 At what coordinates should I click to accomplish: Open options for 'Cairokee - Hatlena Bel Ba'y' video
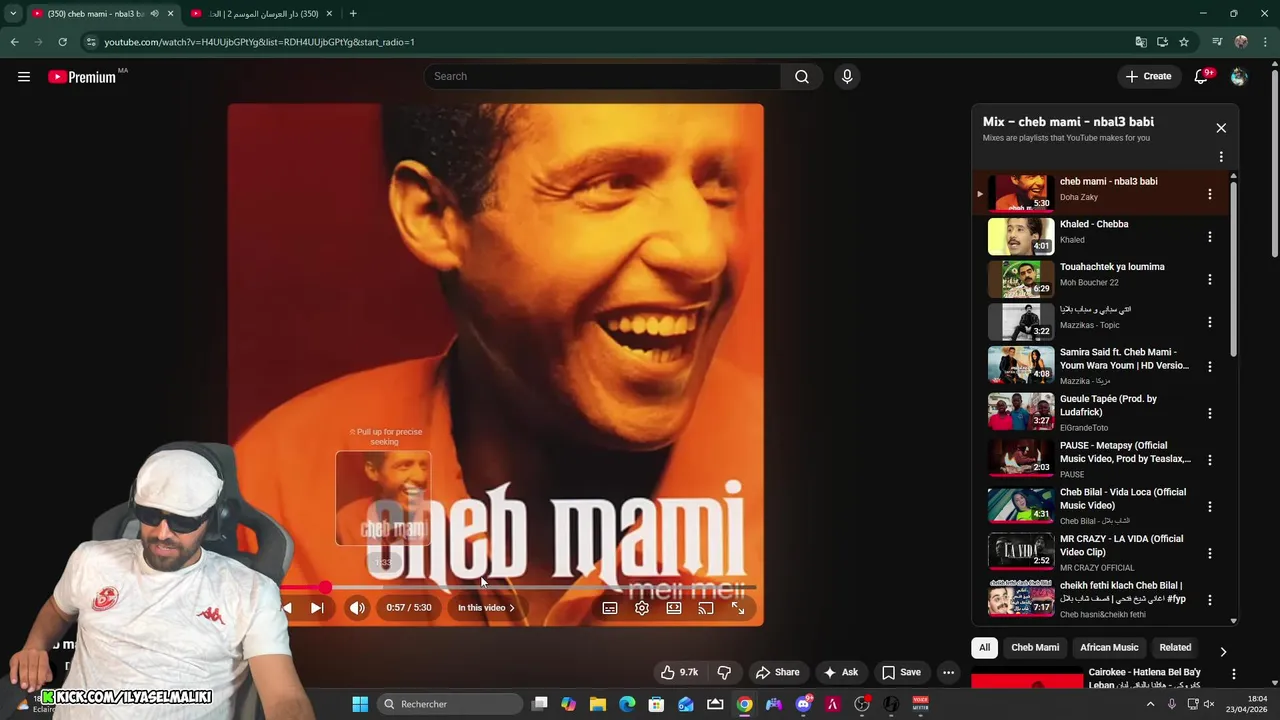point(1233,675)
